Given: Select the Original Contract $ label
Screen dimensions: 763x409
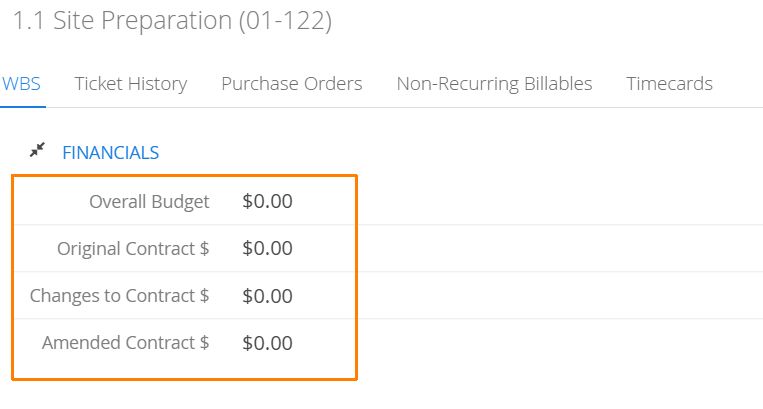Looking at the screenshot, I should 133,249.
